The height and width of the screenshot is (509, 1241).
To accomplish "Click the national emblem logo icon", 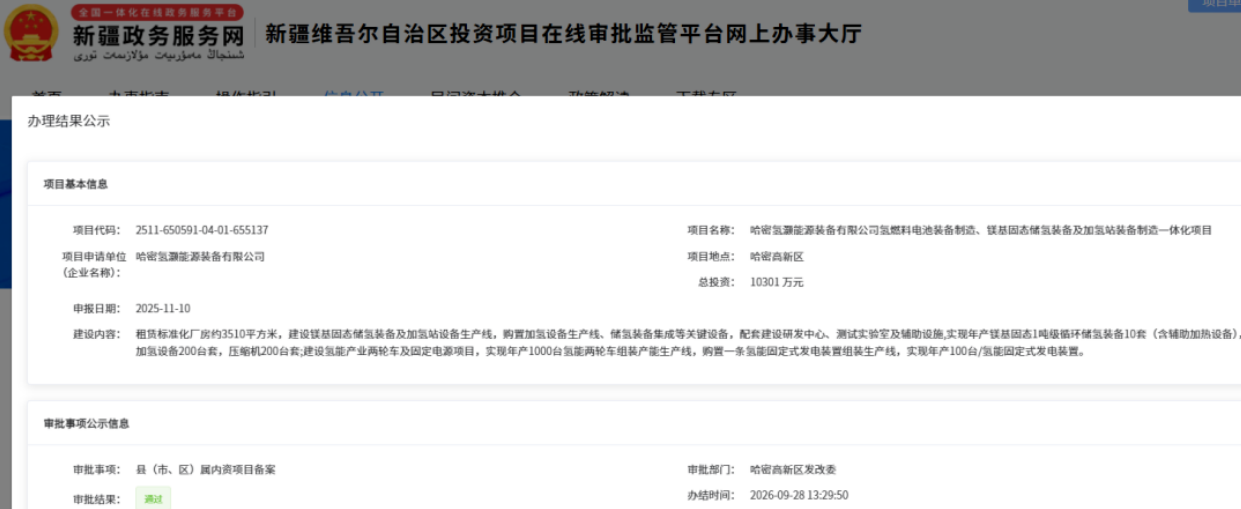I will pos(31,34).
